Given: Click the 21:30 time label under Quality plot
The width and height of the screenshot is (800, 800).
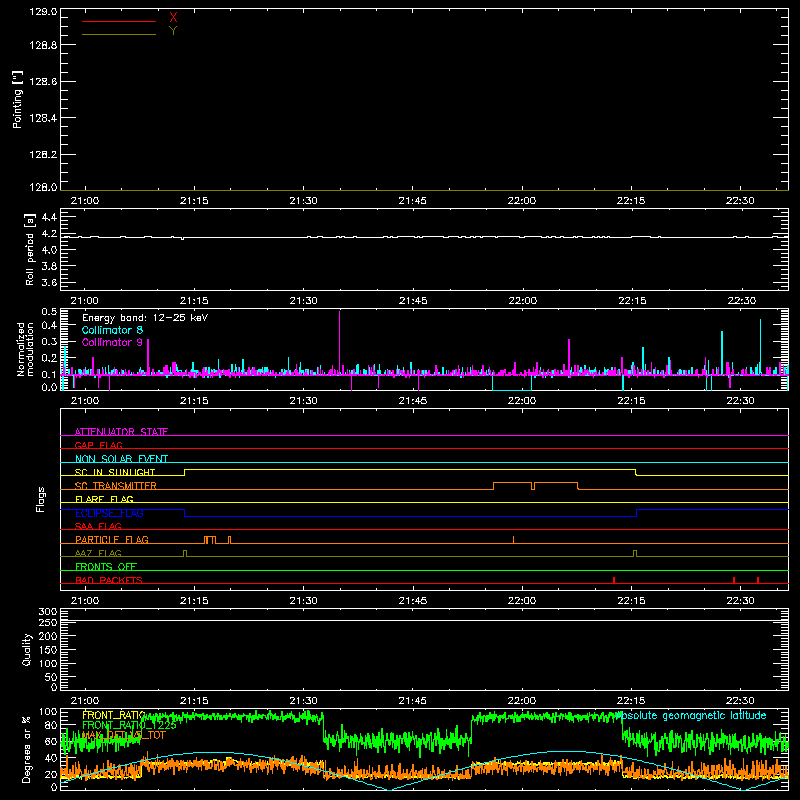Looking at the screenshot, I should coord(303,701).
